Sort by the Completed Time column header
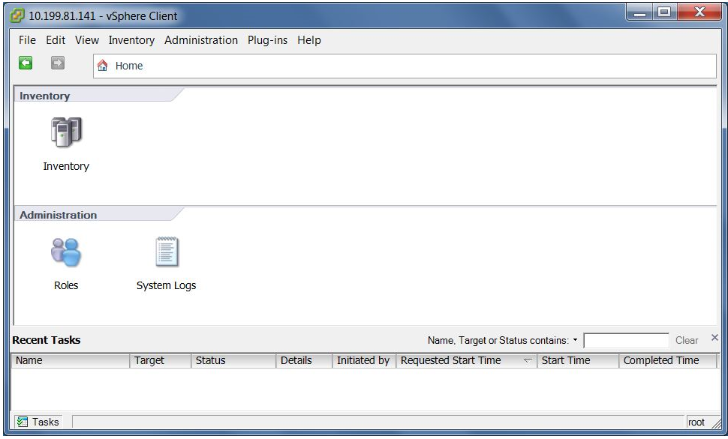The height and width of the screenshot is (439, 728). [x=668, y=361]
